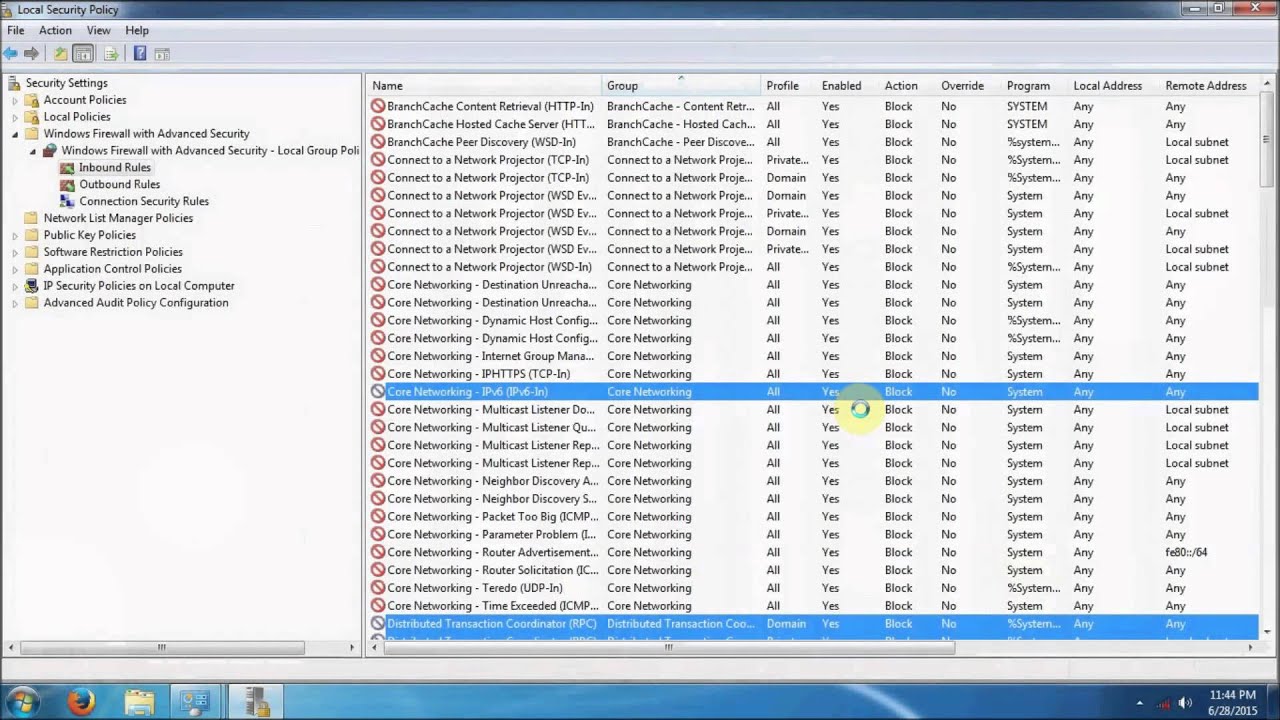Expand the Application Control Policies node
The height and width of the screenshot is (720, 1280).
pos(15,269)
